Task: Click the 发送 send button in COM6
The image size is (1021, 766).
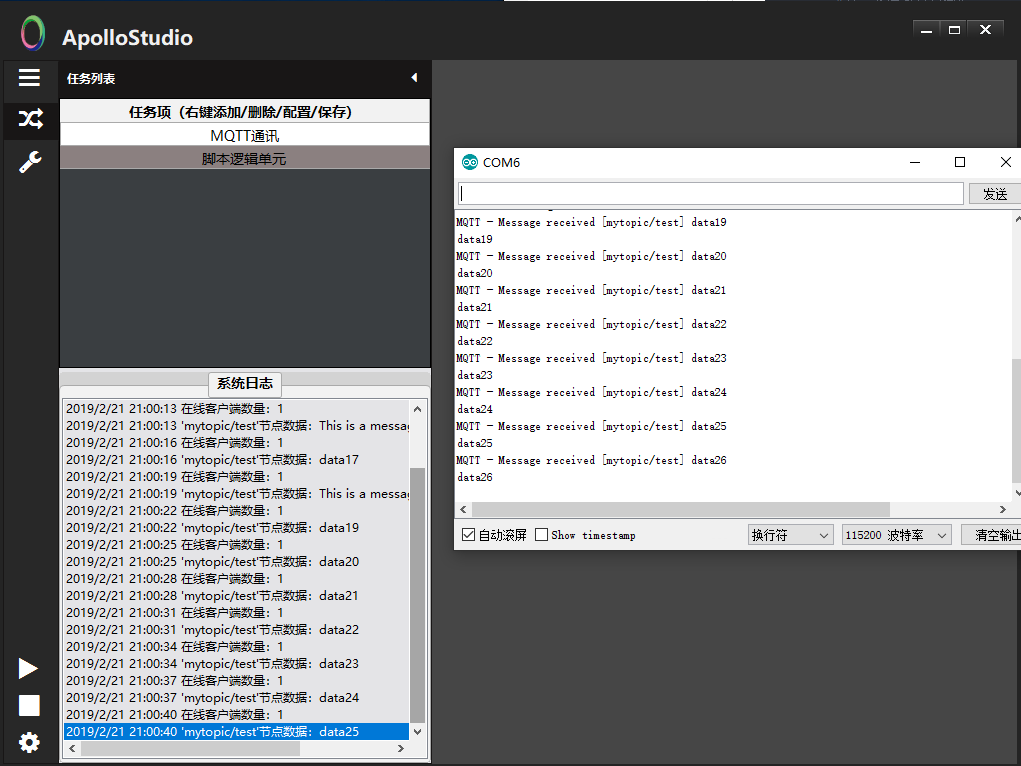Action: pyautogui.click(x=994, y=193)
